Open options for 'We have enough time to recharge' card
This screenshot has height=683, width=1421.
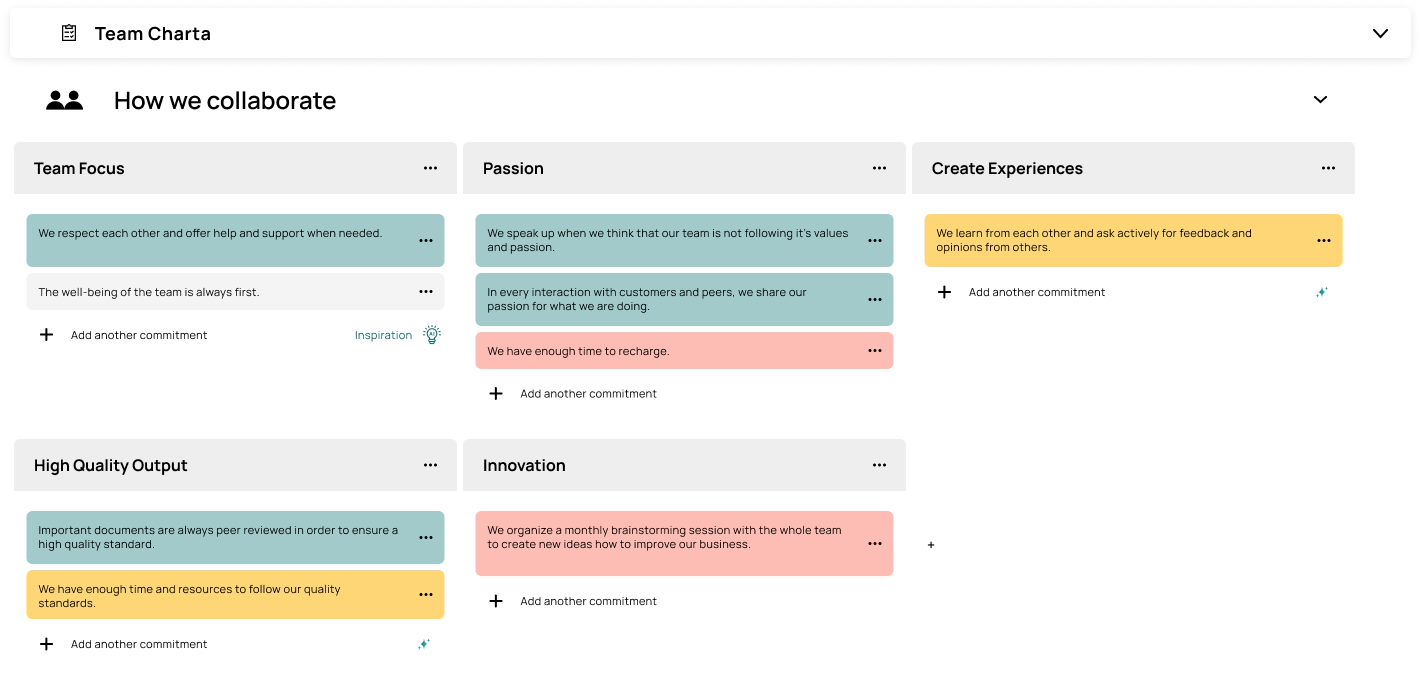pos(875,351)
